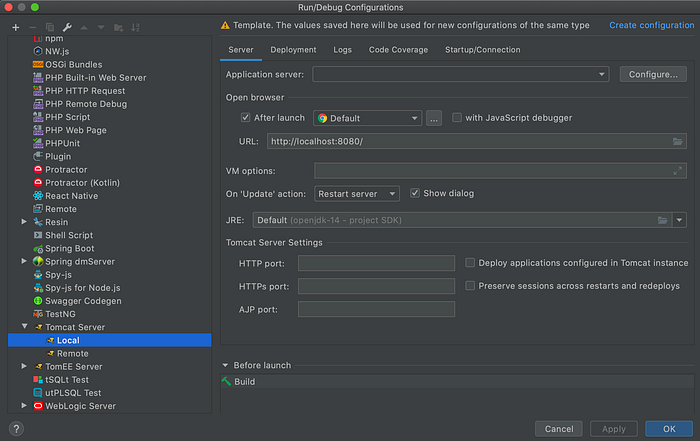Click the Move Down arrow icon
The height and width of the screenshot is (441, 700).
click(x=101, y=28)
